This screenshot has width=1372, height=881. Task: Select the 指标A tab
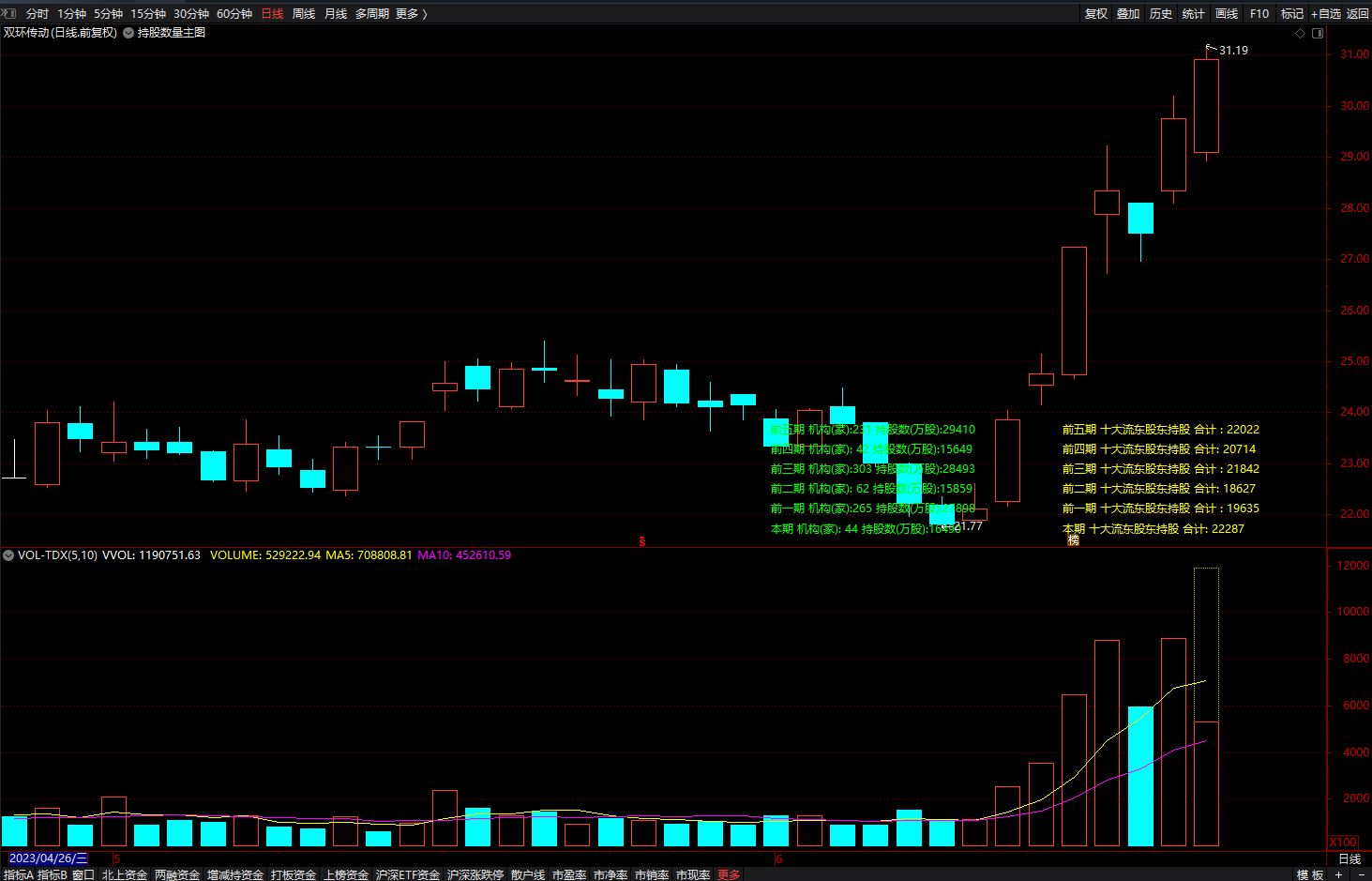18,874
